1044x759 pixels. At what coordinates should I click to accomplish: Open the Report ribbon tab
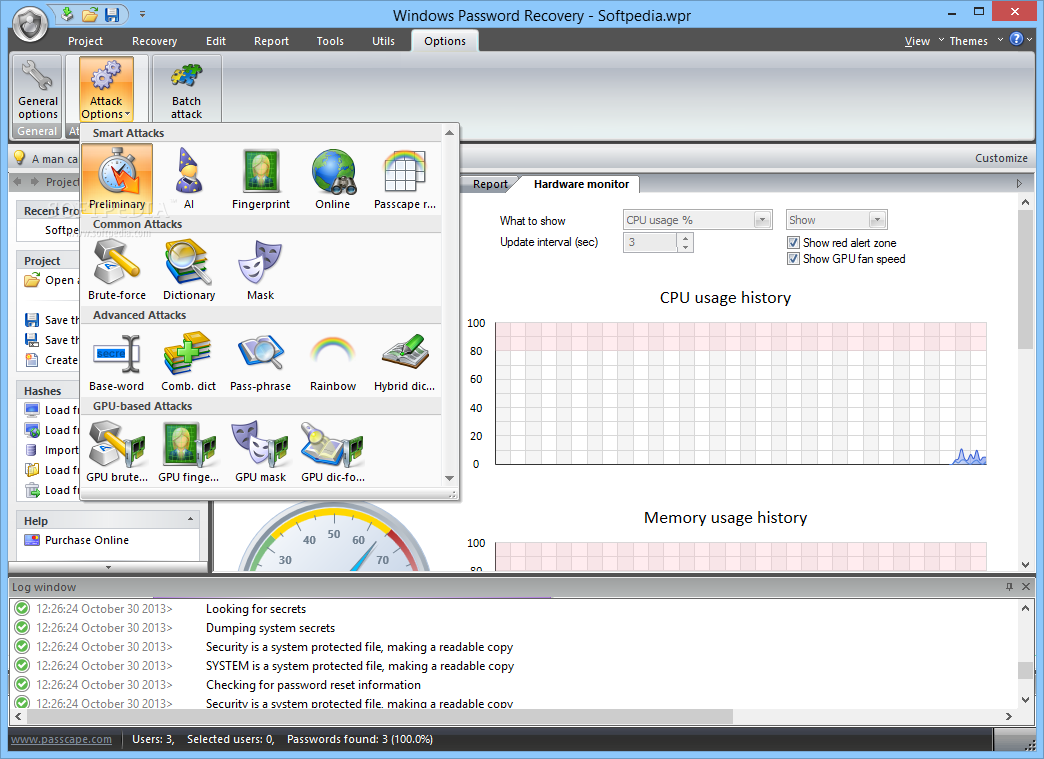tap(271, 41)
